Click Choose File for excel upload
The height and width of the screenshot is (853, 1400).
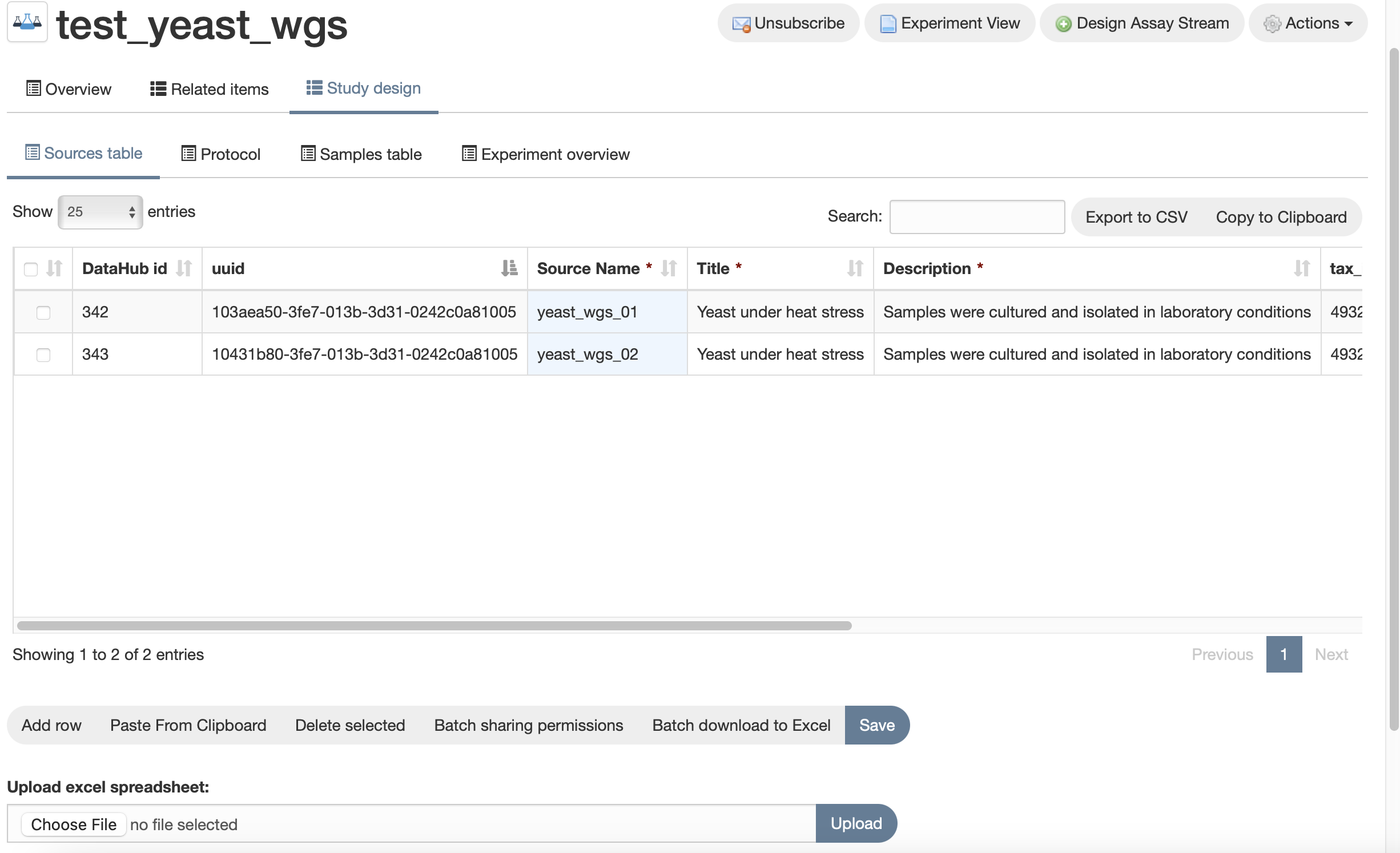(74, 824)
